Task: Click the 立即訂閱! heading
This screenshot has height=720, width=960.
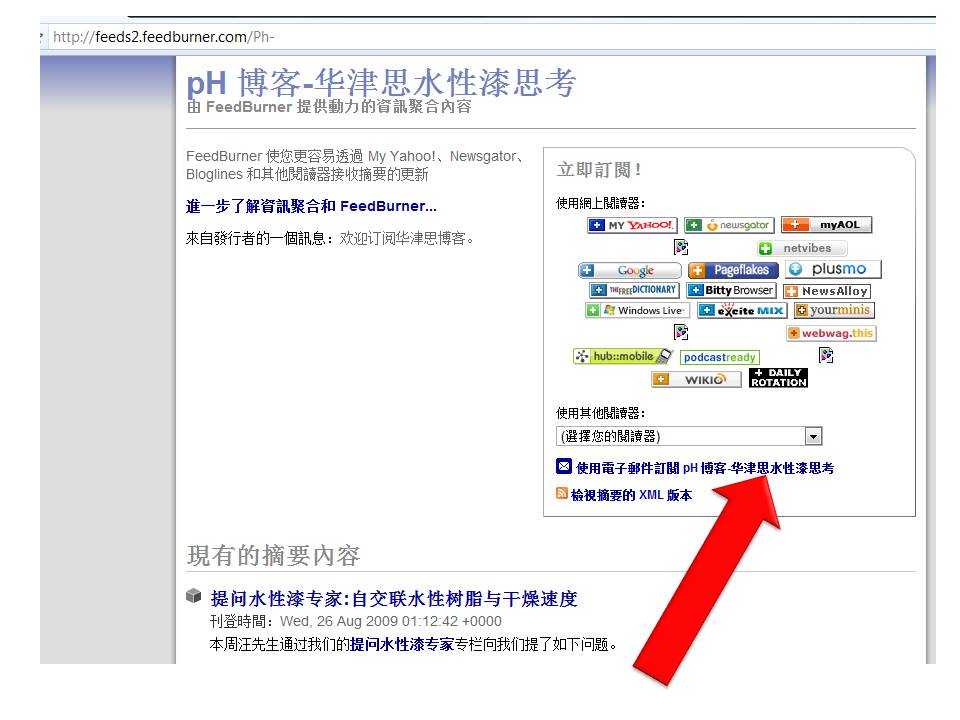Action: (x=598, y=170)
